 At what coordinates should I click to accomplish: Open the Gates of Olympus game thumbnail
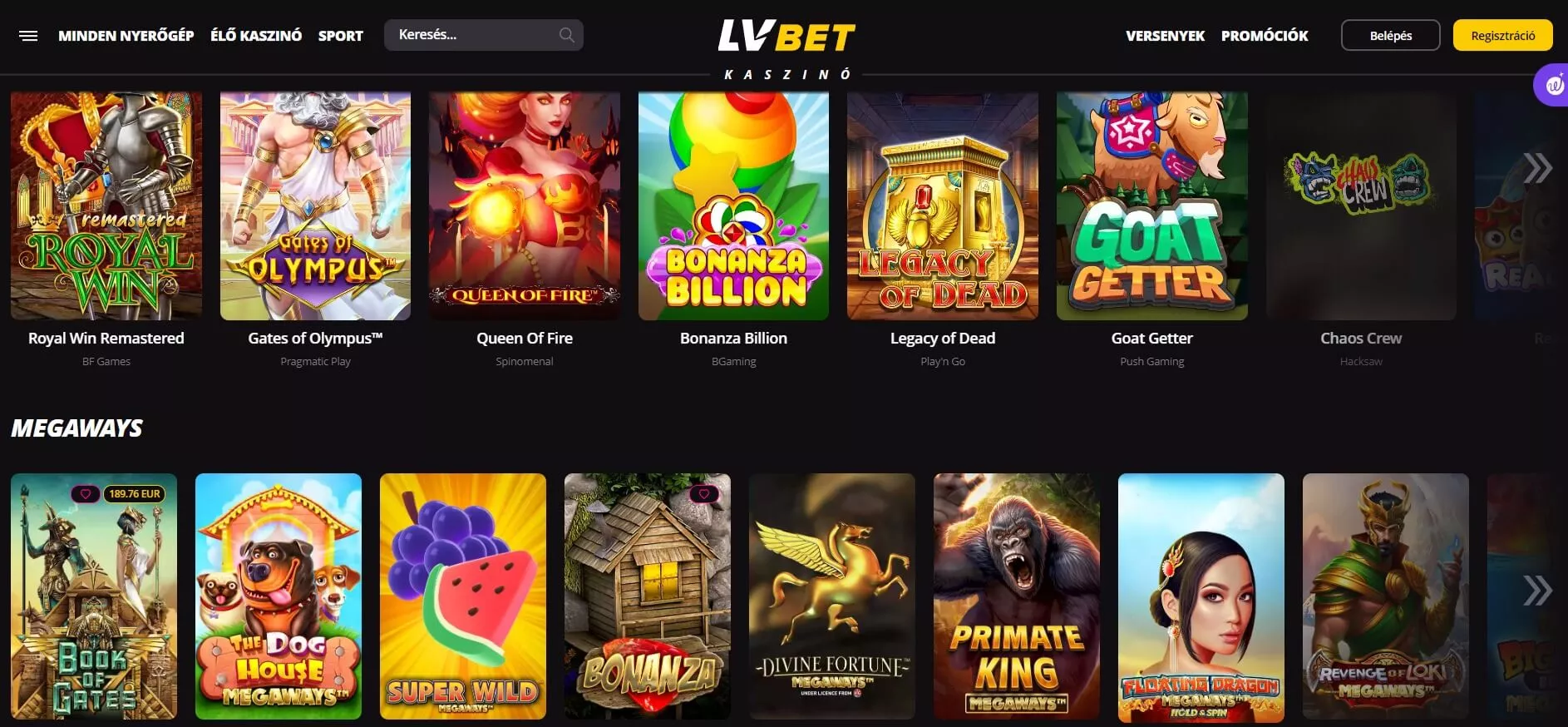[315, 205]
